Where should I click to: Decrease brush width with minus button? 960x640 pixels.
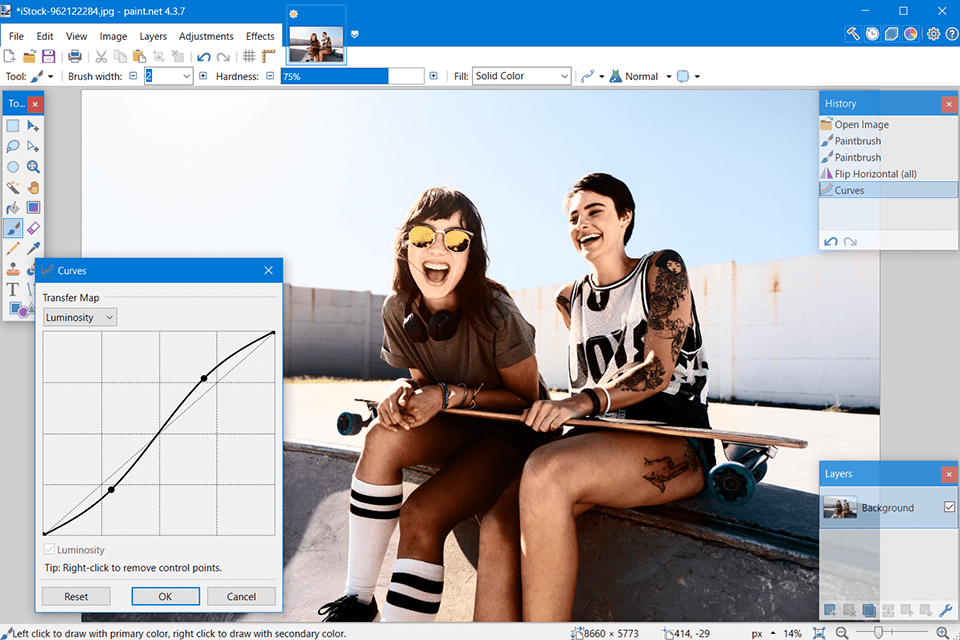coord(133,76)
